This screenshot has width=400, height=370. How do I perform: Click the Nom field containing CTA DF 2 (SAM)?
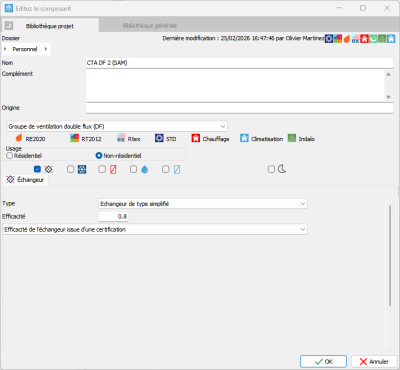pos(239,63)
